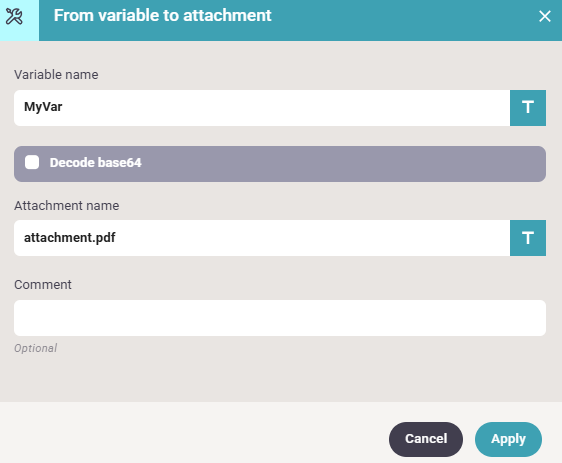This screenshot has height=463, width=562.
Task: Click the grey Decode base64 option bar
Action: click(280, 164)
